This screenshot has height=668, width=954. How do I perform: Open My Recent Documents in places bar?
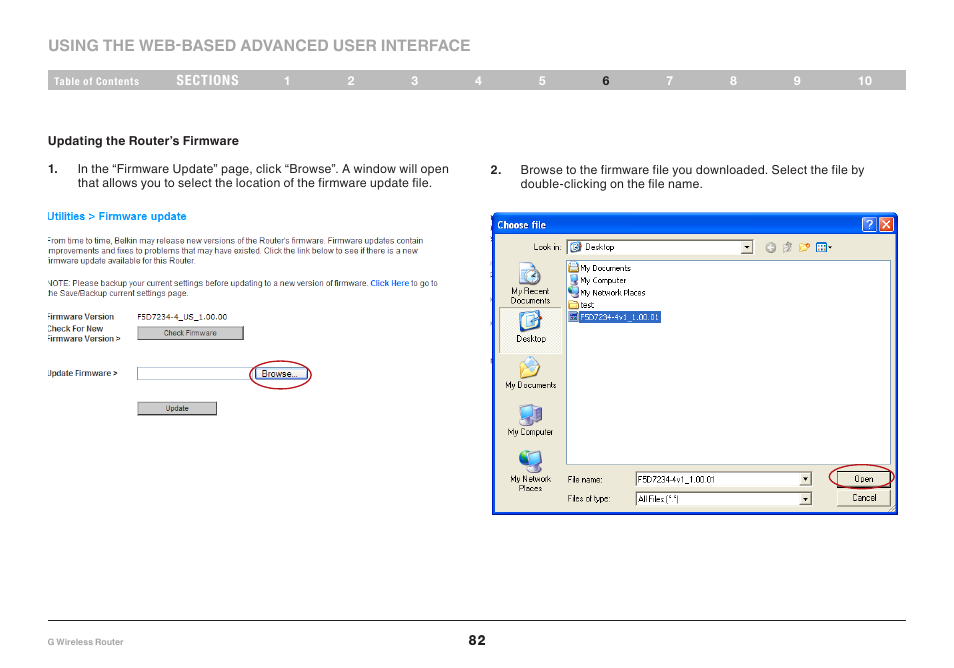pos(530,284)
